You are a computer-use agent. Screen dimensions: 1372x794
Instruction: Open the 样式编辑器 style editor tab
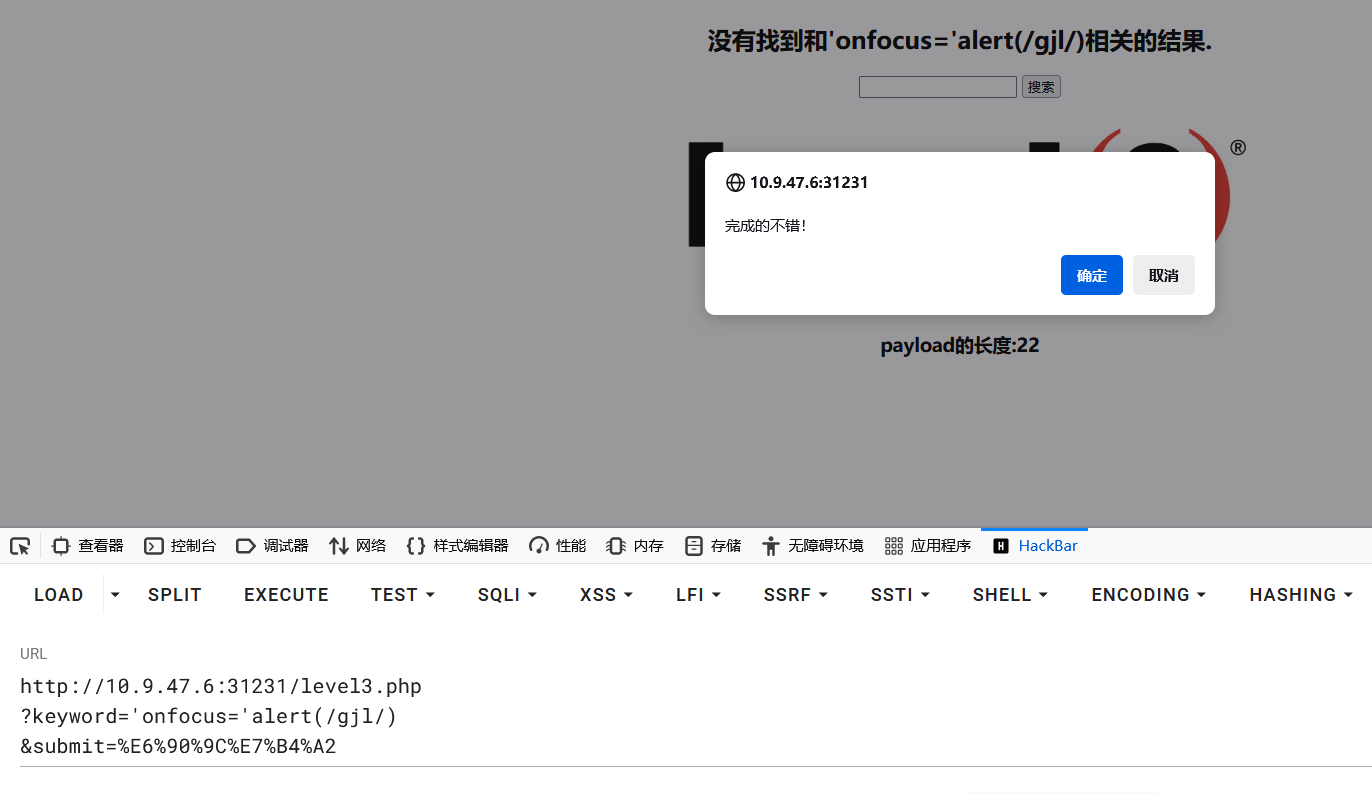click(x=457, y=546)
